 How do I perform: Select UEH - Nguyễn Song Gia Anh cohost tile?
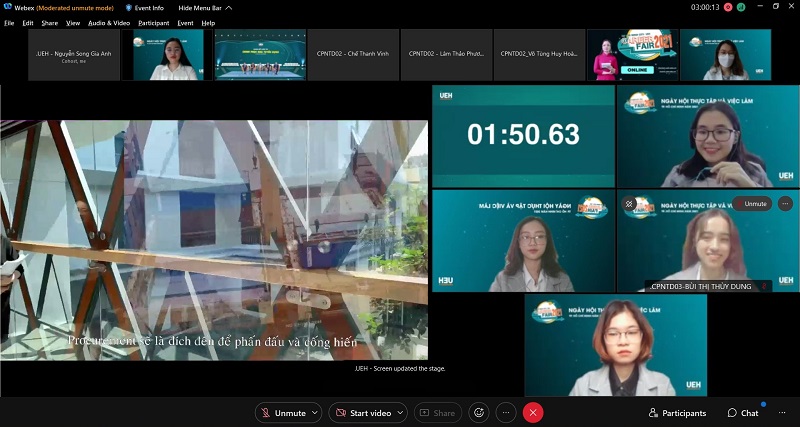coord(74,55)
